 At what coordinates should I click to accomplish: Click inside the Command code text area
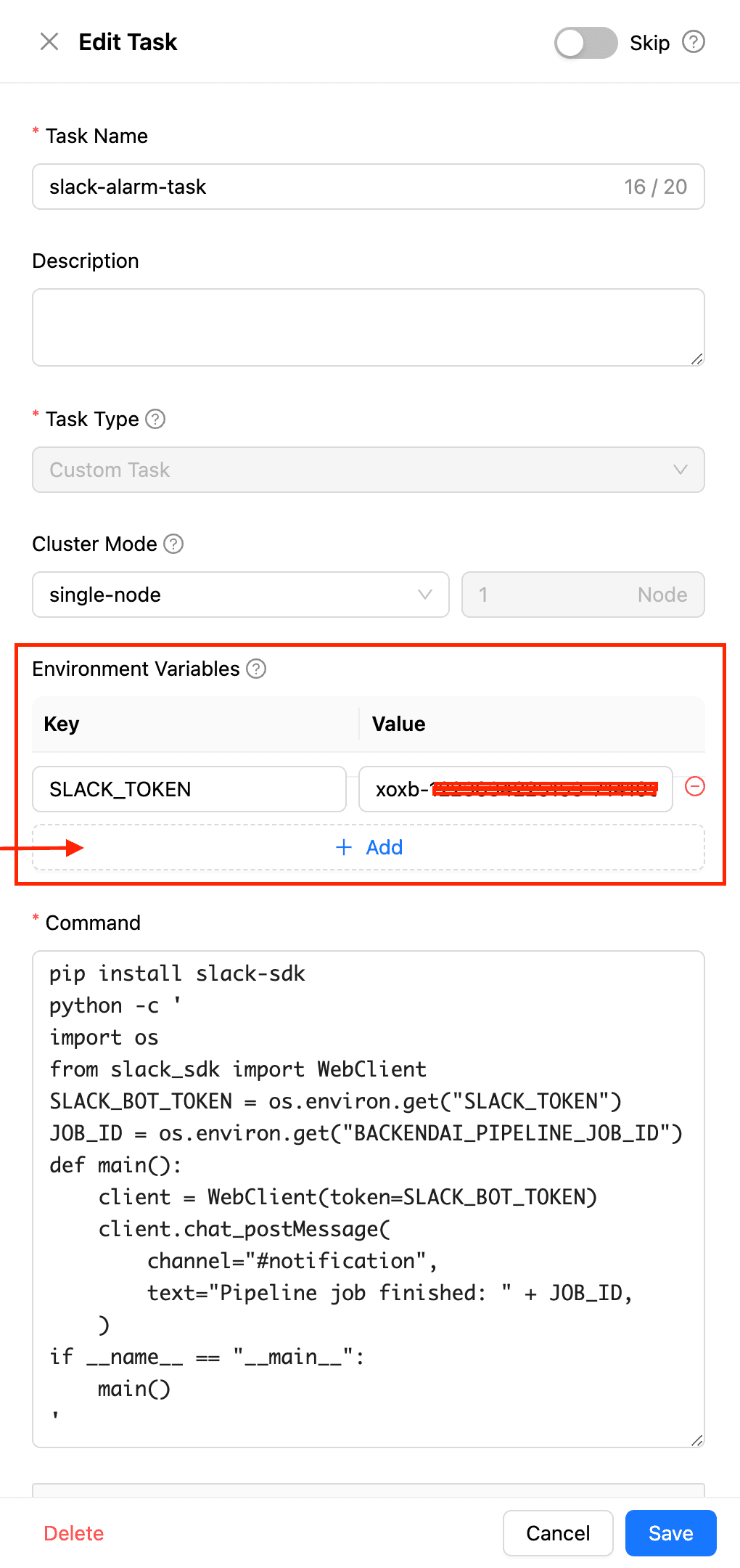(x=369, y=1199)
